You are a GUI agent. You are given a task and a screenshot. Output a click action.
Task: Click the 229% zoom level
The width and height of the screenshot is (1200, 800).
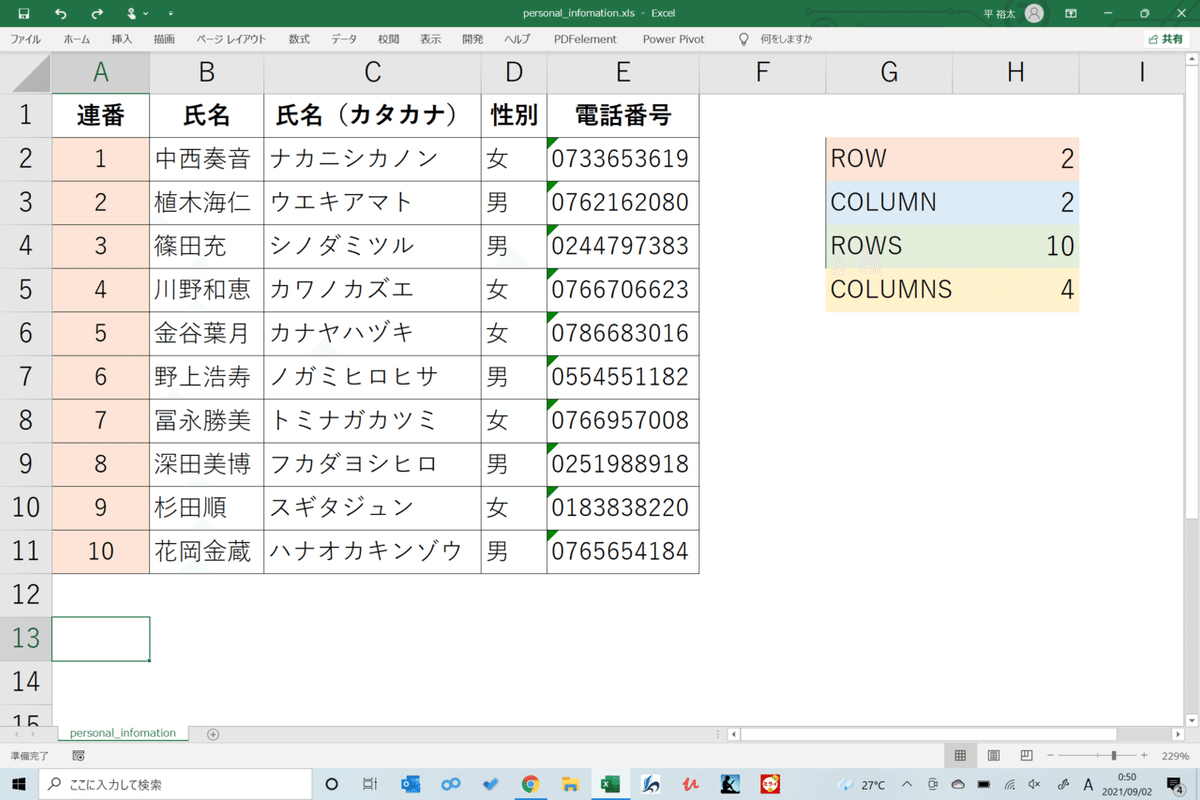click(x=1175, y=756)
